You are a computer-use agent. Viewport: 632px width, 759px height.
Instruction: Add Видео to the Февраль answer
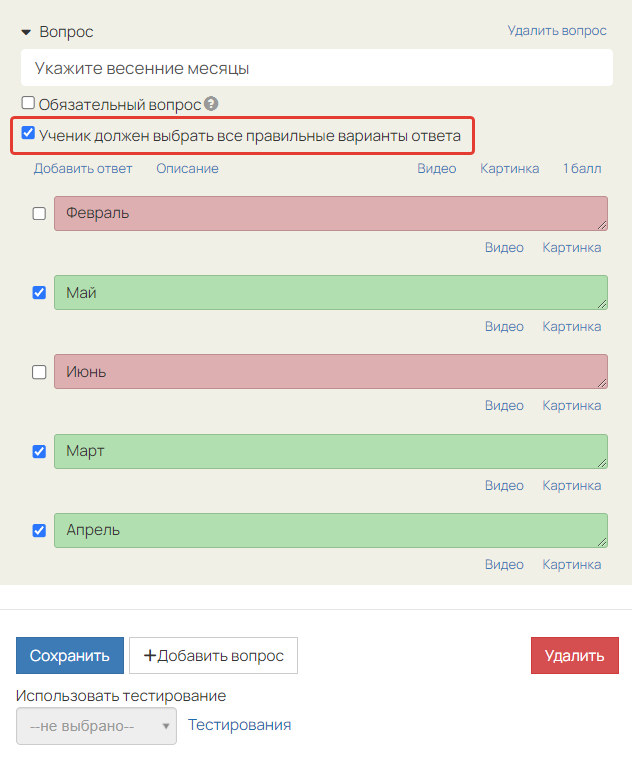coord(504,247)
